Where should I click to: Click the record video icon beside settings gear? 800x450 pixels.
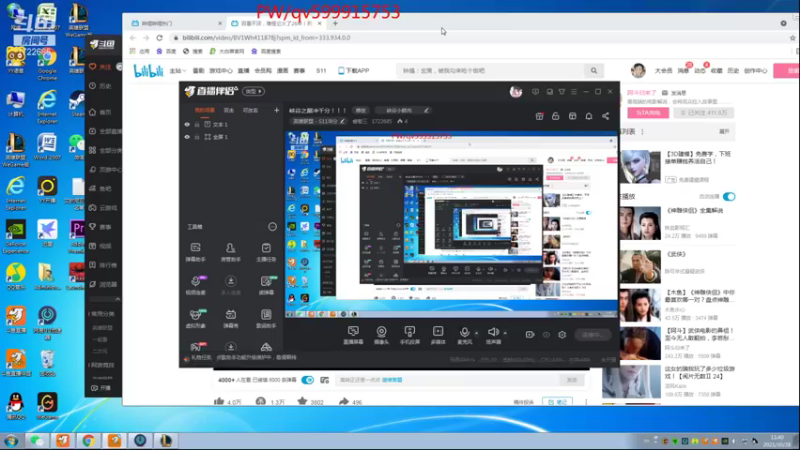(x=530, y=335)
